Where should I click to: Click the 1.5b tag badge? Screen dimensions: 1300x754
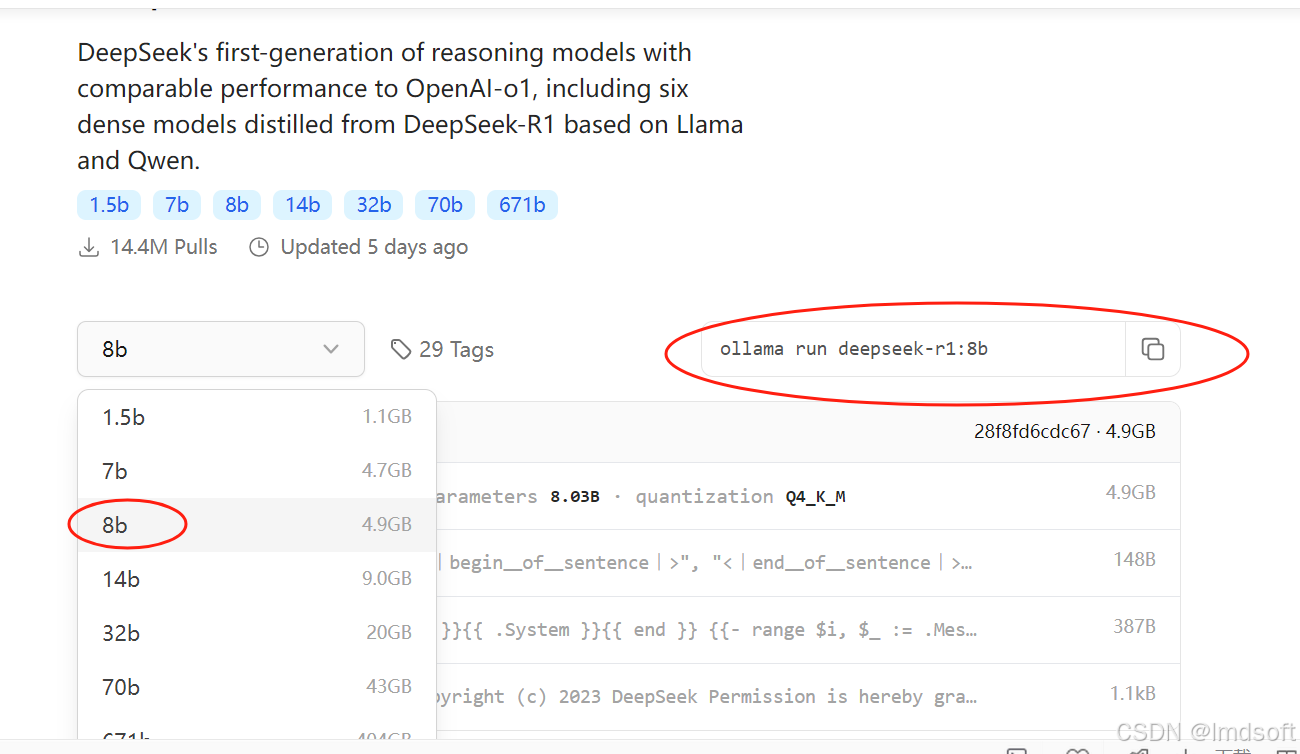(109, 205)
